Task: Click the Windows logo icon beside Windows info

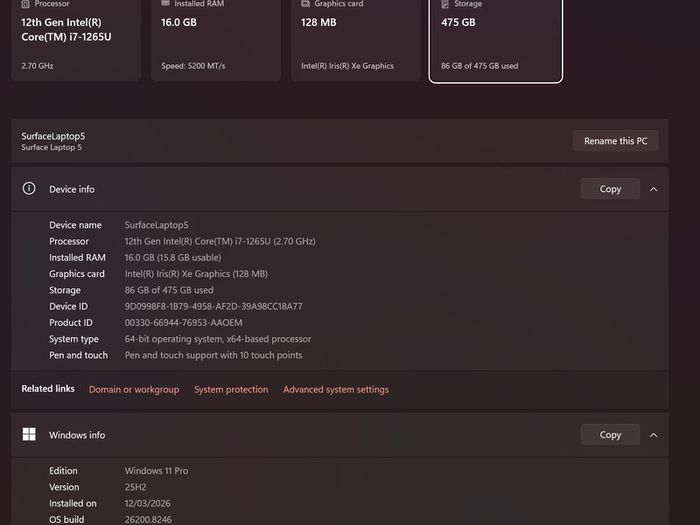Action: 29,434
